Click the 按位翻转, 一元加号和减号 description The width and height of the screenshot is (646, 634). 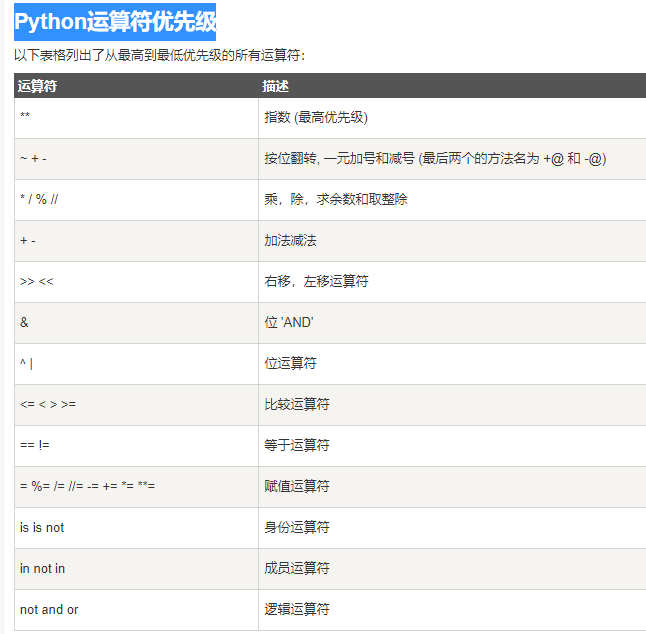tap(435, 159)
